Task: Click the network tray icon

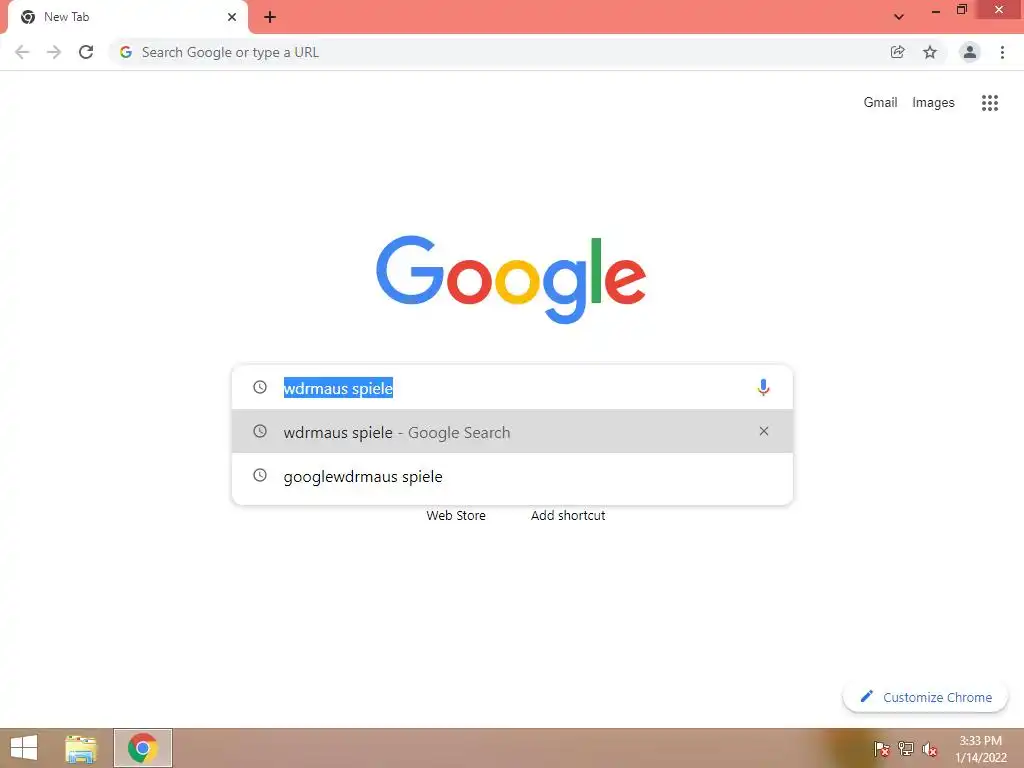Action: [906, 748]
